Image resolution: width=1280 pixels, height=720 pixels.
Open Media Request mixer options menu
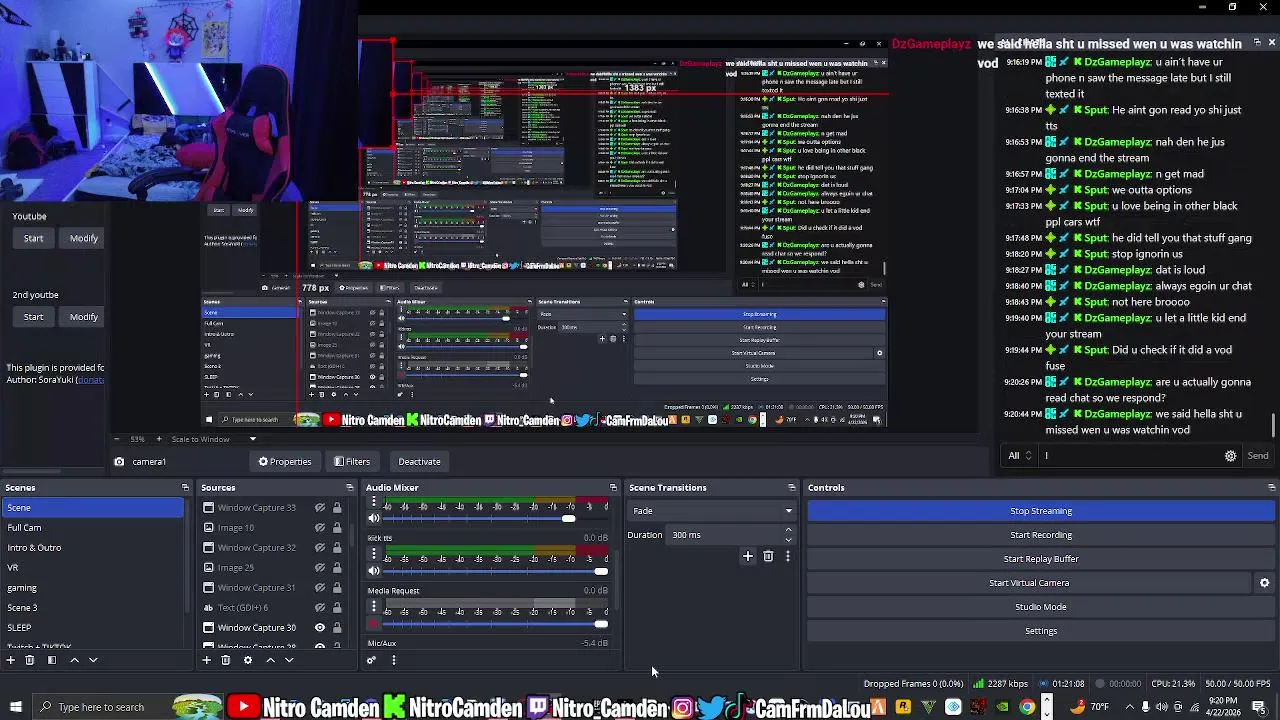point(374,607)
